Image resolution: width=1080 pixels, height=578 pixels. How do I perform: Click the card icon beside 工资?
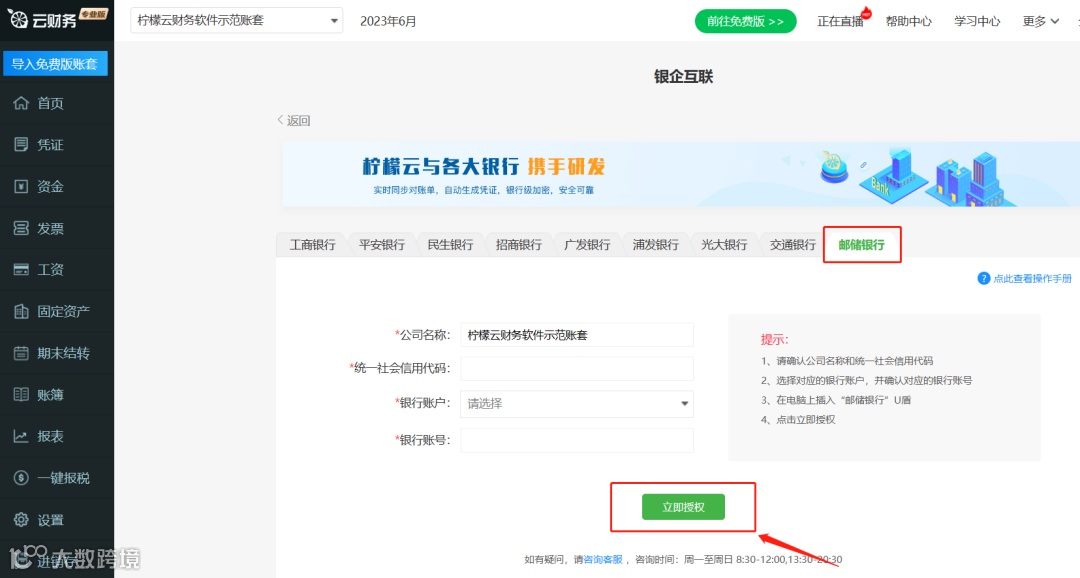point(21,269)
